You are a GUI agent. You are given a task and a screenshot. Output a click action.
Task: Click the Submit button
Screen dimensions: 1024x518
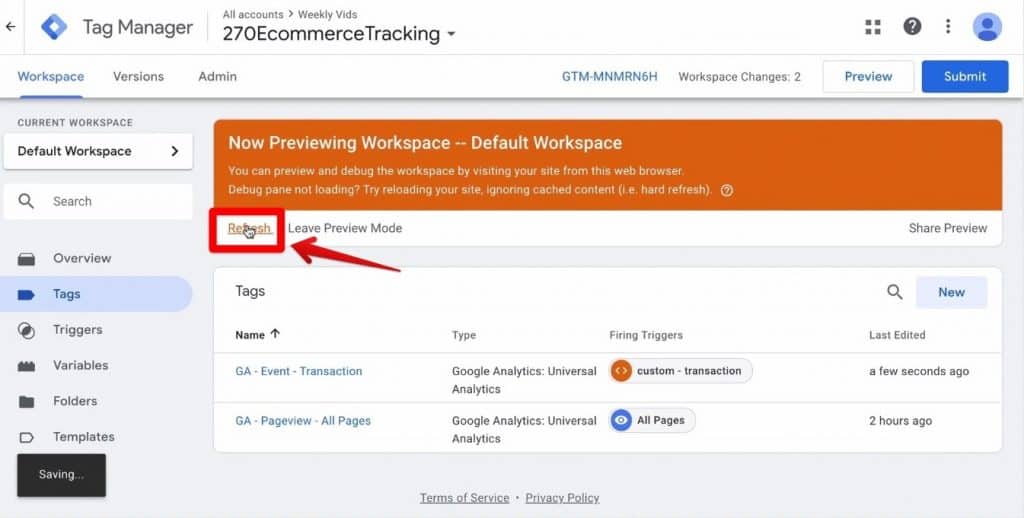coord(964,76)
